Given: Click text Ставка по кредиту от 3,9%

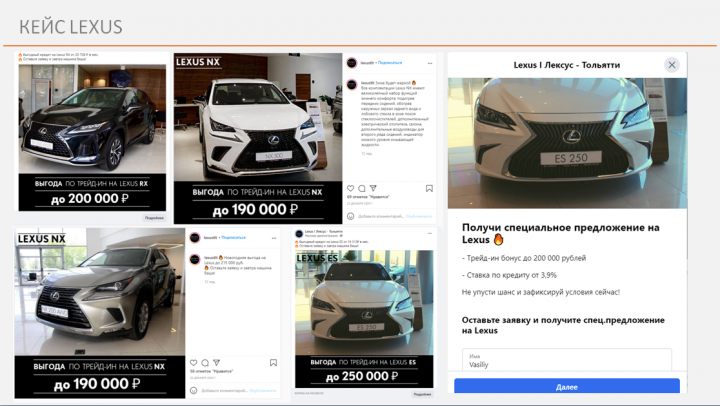Looking at the screenshot, I should pos(509,275).
